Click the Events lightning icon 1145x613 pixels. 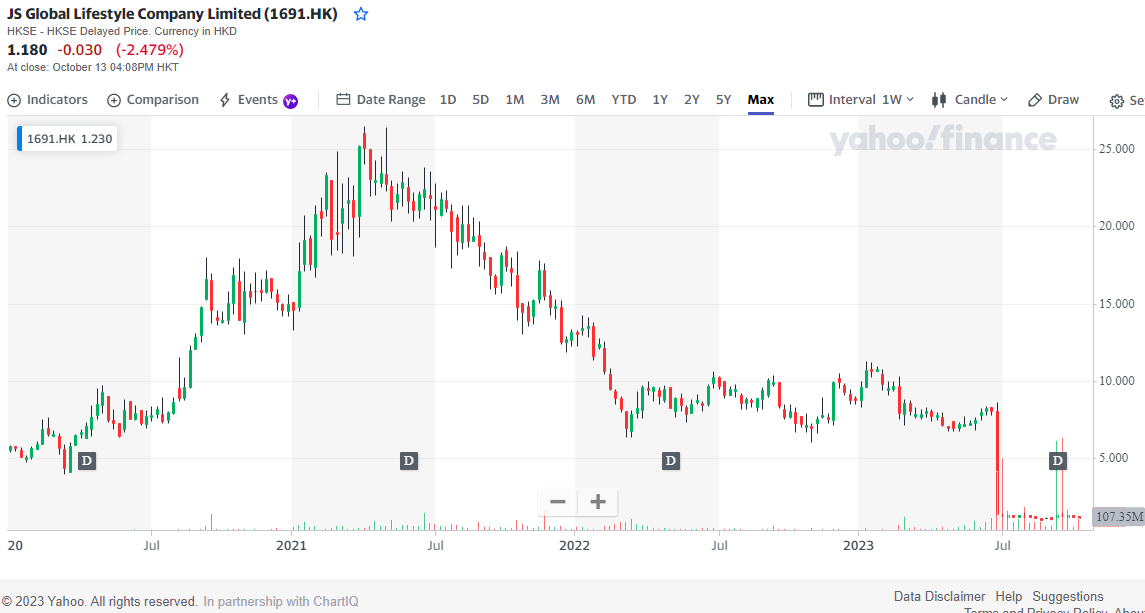[225, 100]
